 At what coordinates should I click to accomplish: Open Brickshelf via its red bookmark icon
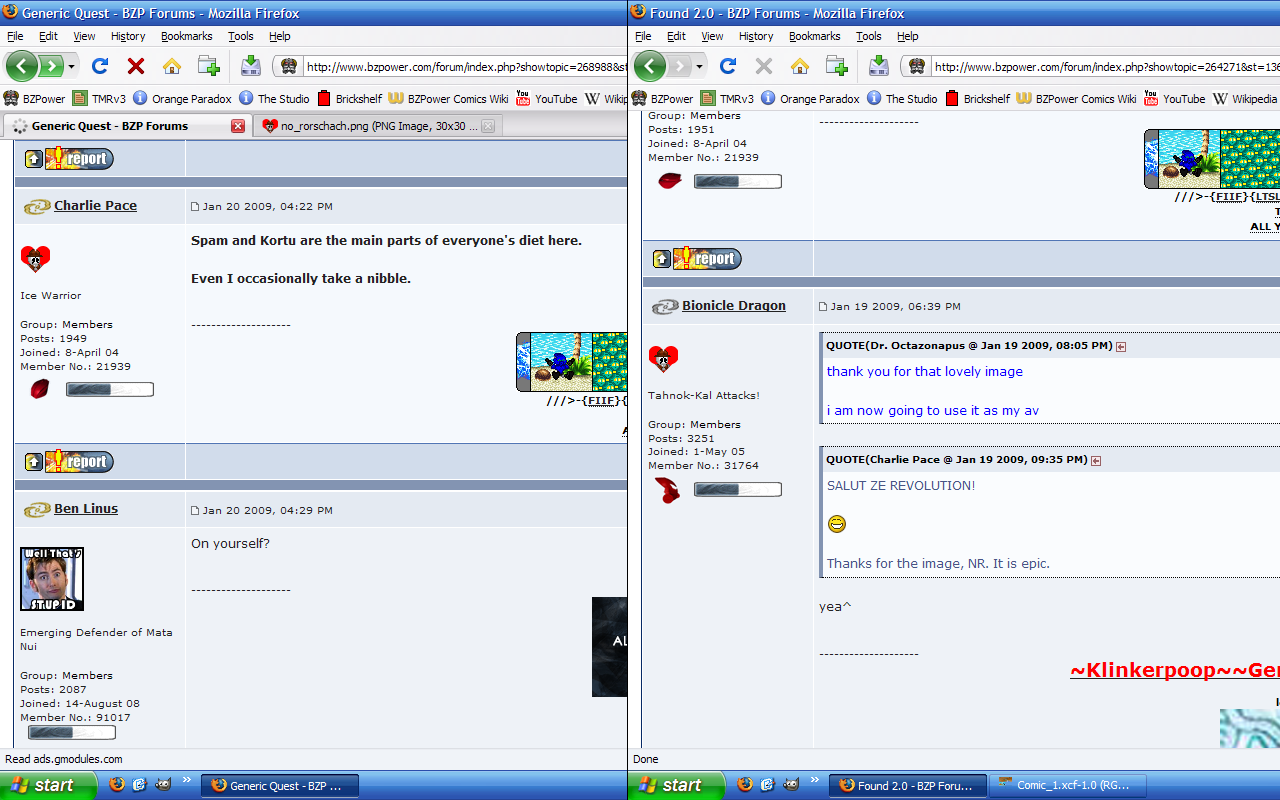pos(323,98)
